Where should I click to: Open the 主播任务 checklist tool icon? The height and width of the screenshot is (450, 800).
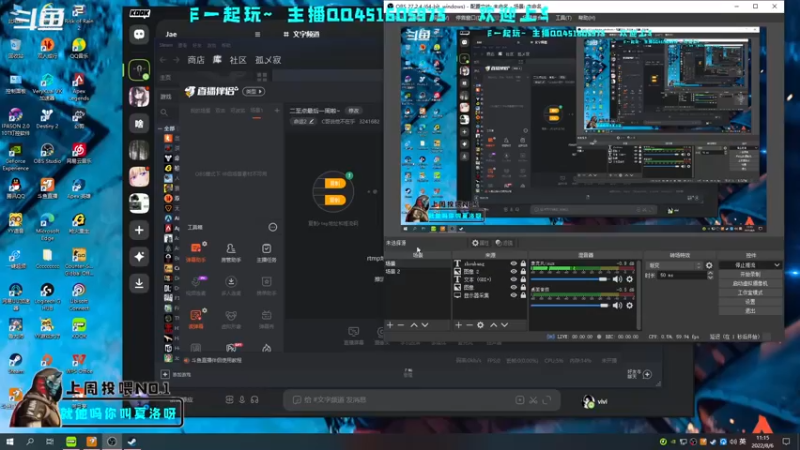click(x=266, y=253)
